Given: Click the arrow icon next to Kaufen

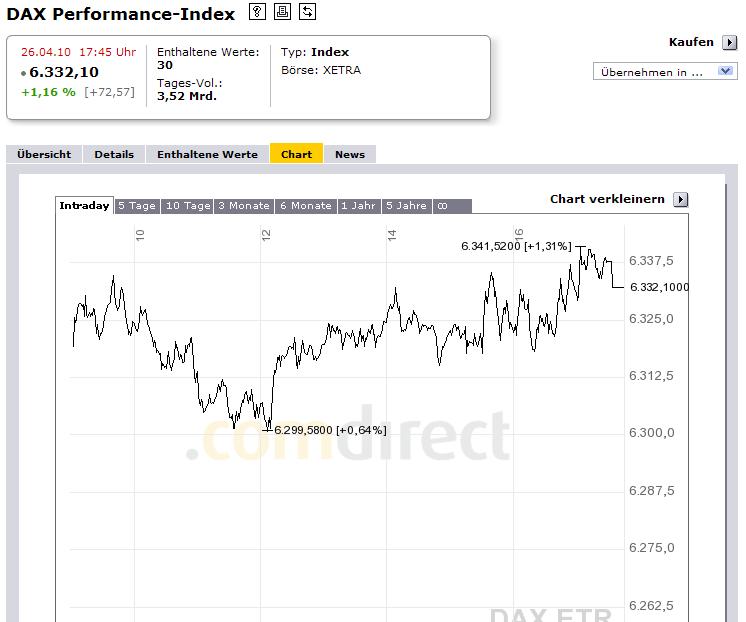Looking at the screenshot, I should coord(730,43).
